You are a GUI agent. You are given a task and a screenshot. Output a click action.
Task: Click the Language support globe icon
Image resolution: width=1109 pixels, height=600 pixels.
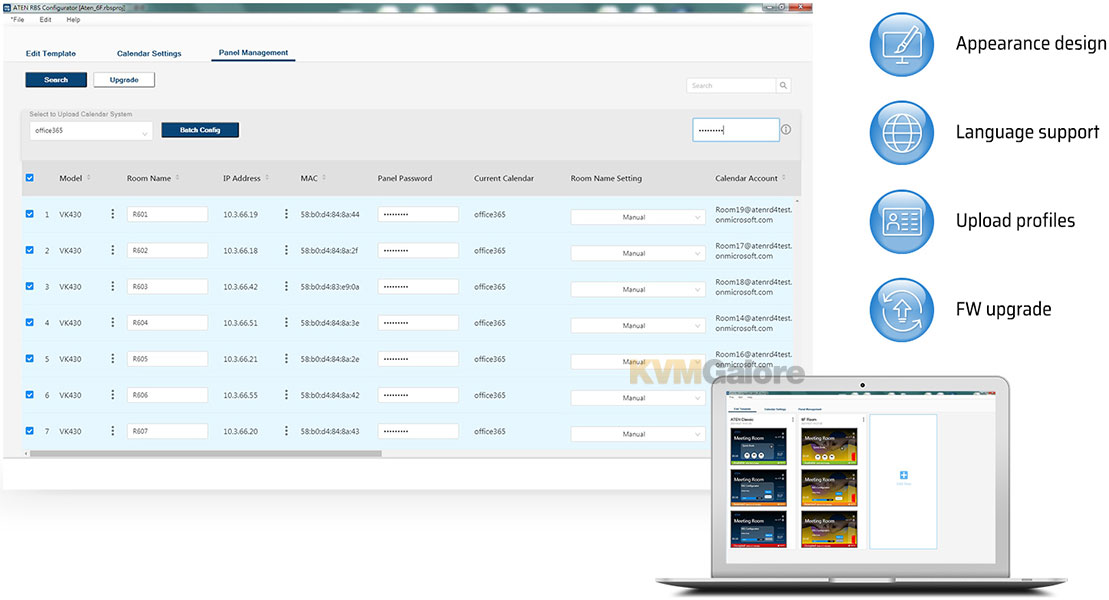click(902, 133)
